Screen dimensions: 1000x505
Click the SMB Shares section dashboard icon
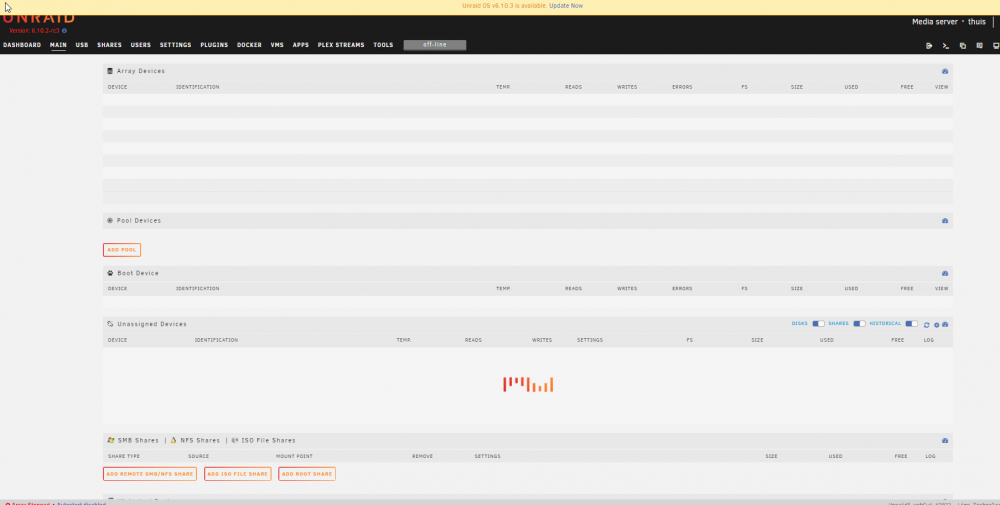[945, 441]
